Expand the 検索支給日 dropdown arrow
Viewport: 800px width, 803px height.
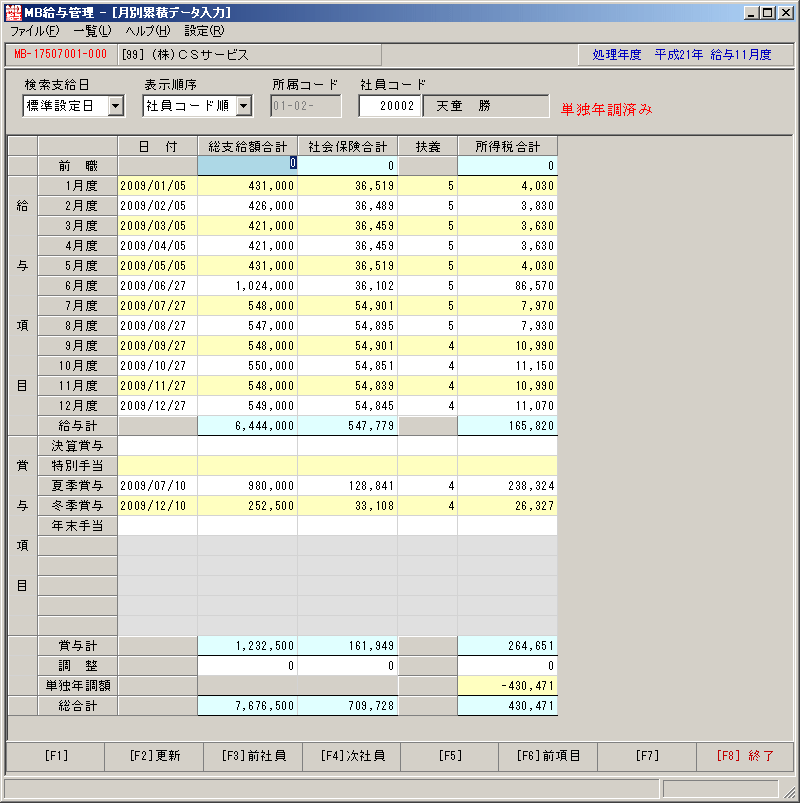[116, 106]
